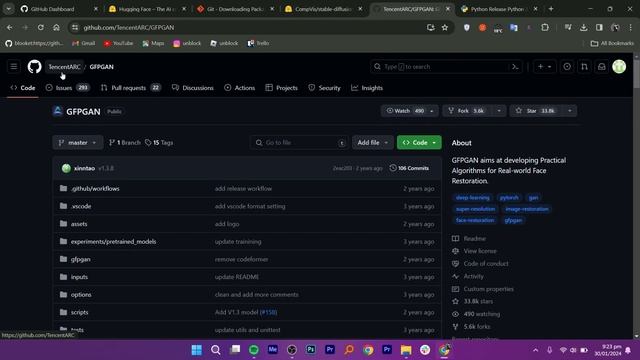640x360 pixels.
Task: Star the GFPGAN repository
Action: pyautogui.click(x=536, y=111)
